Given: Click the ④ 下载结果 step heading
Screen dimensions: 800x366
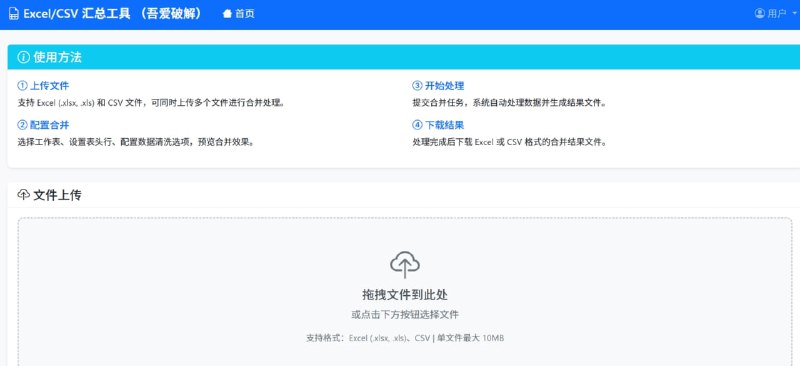Looking at the screenshot, I should pos(438,125).
